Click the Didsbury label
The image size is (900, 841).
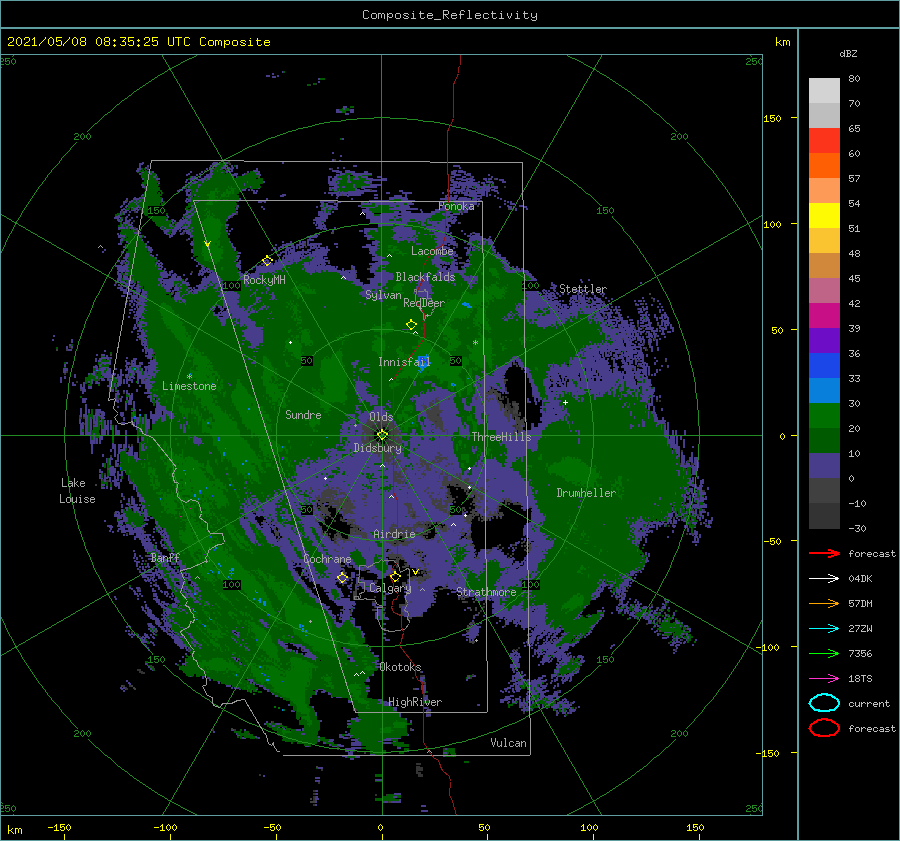(x=378, y=448)
